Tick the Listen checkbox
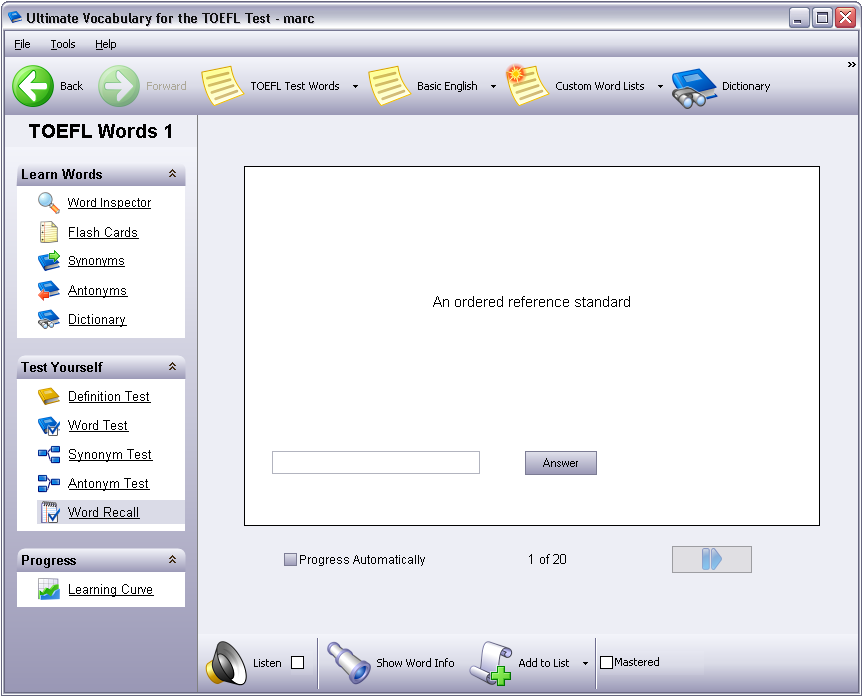This screenshot has height=696, width=862. [x=297, y=663]
